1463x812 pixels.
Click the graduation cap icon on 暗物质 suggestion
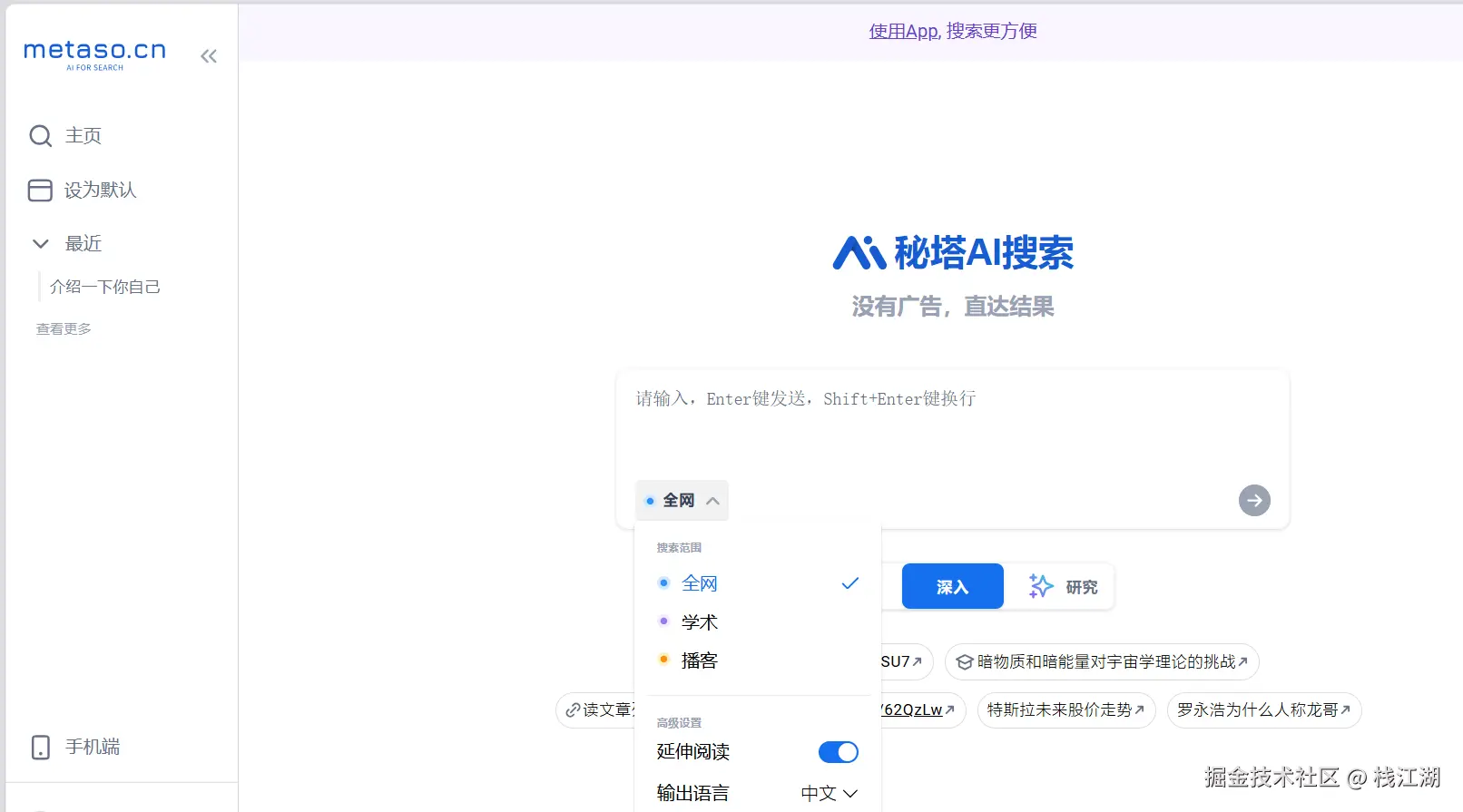click(x=965, y=662)
